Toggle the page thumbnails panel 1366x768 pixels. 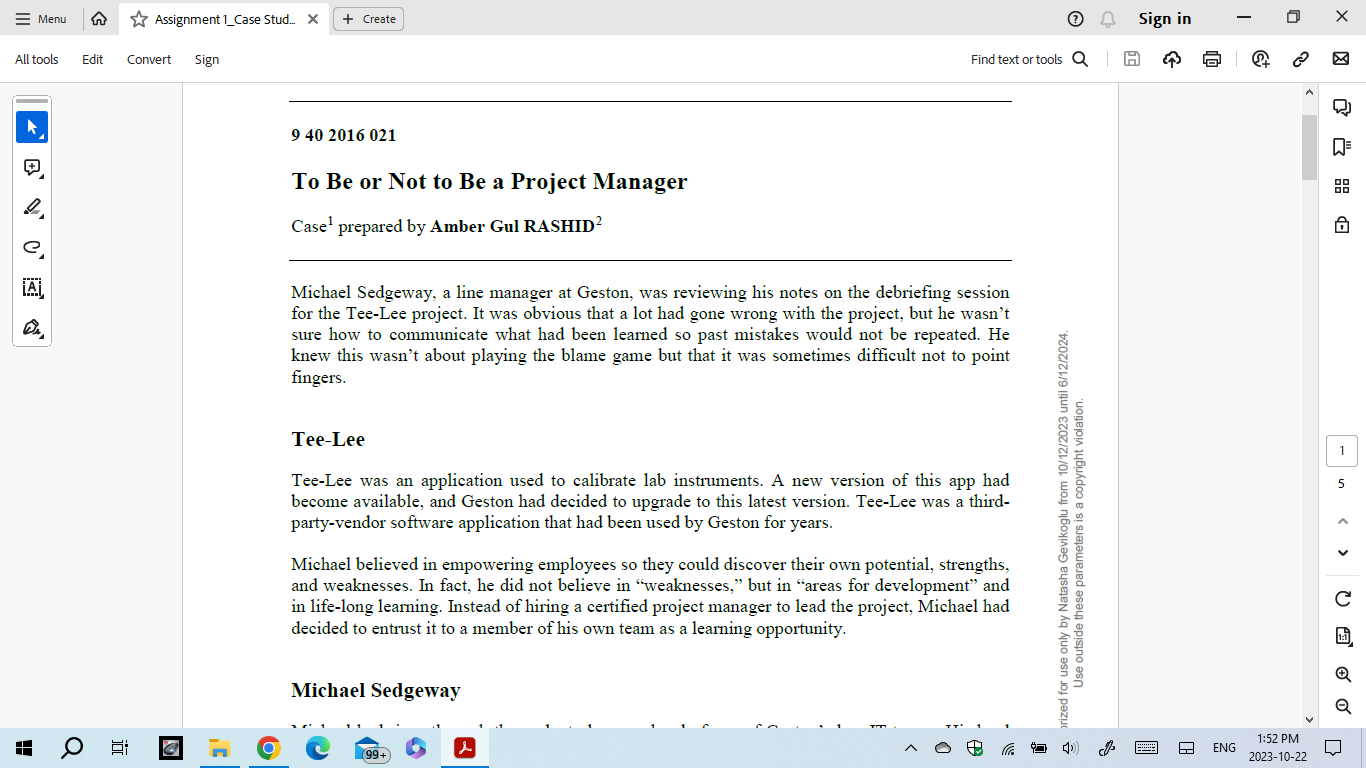click(x=1341, y=186)
